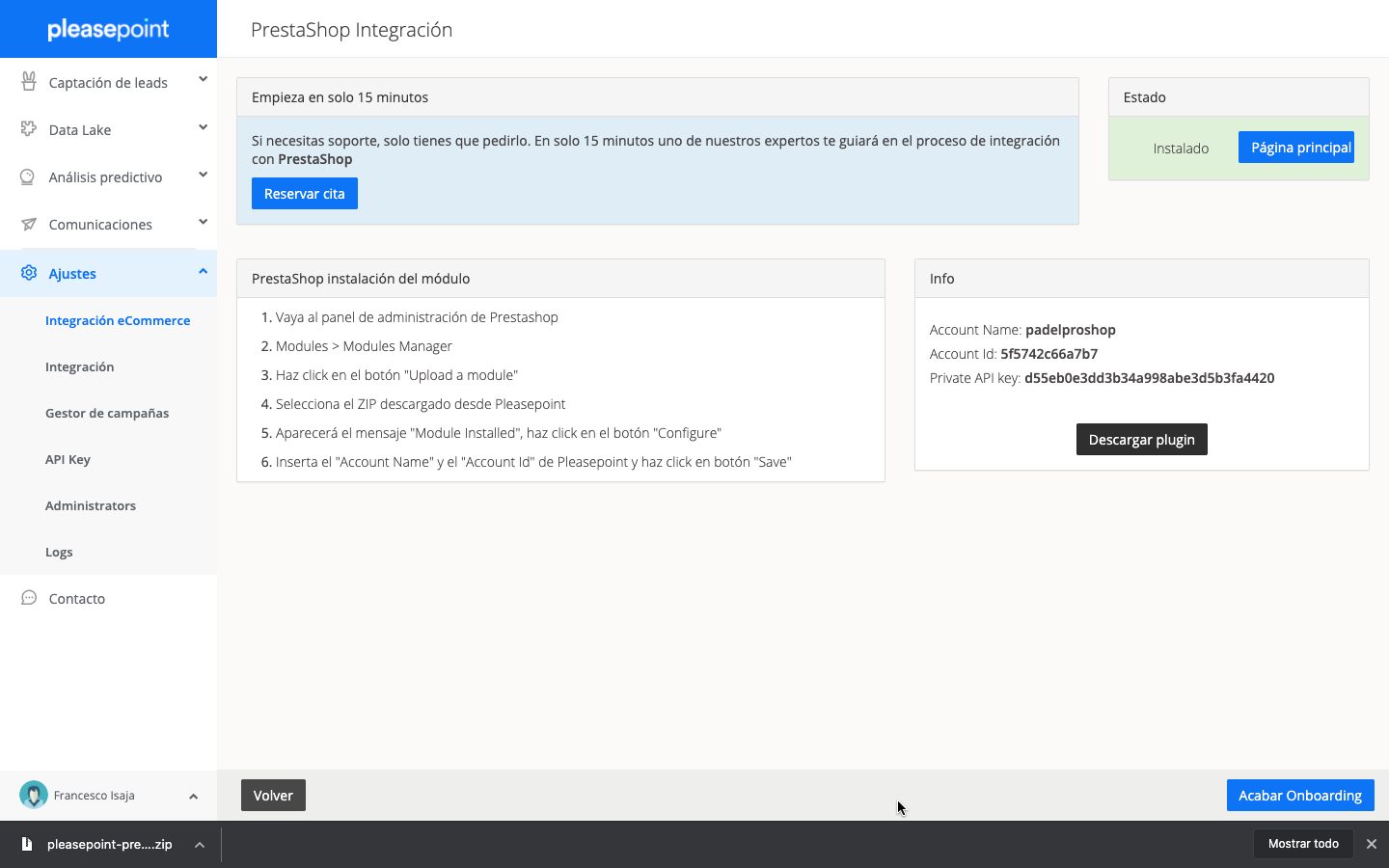The width and height of the screenshot is (1389, 868).
Task: Open download options arrow for zip file
Action: tap(199, 845)
